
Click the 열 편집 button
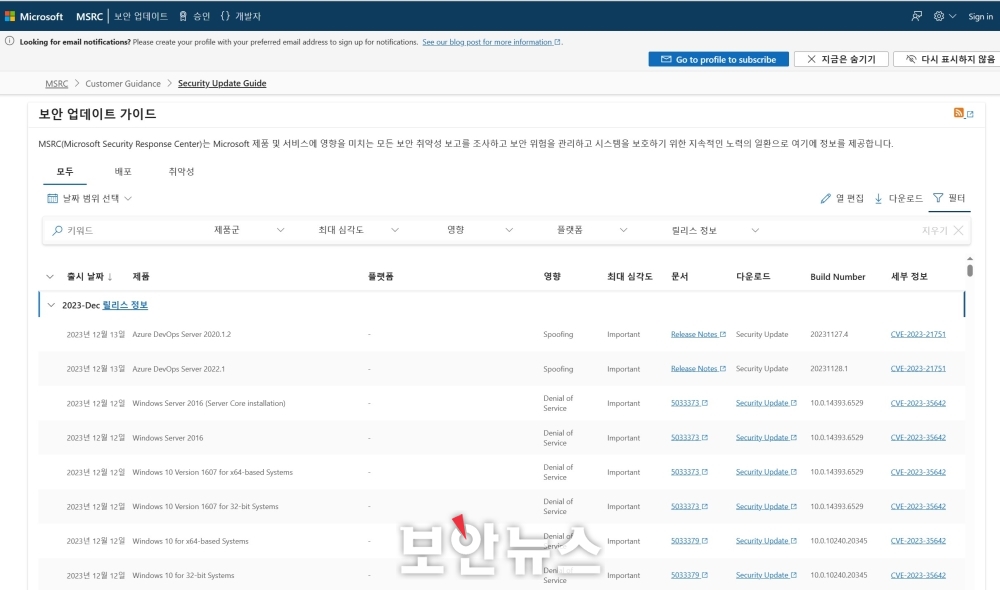click(842, 198)
